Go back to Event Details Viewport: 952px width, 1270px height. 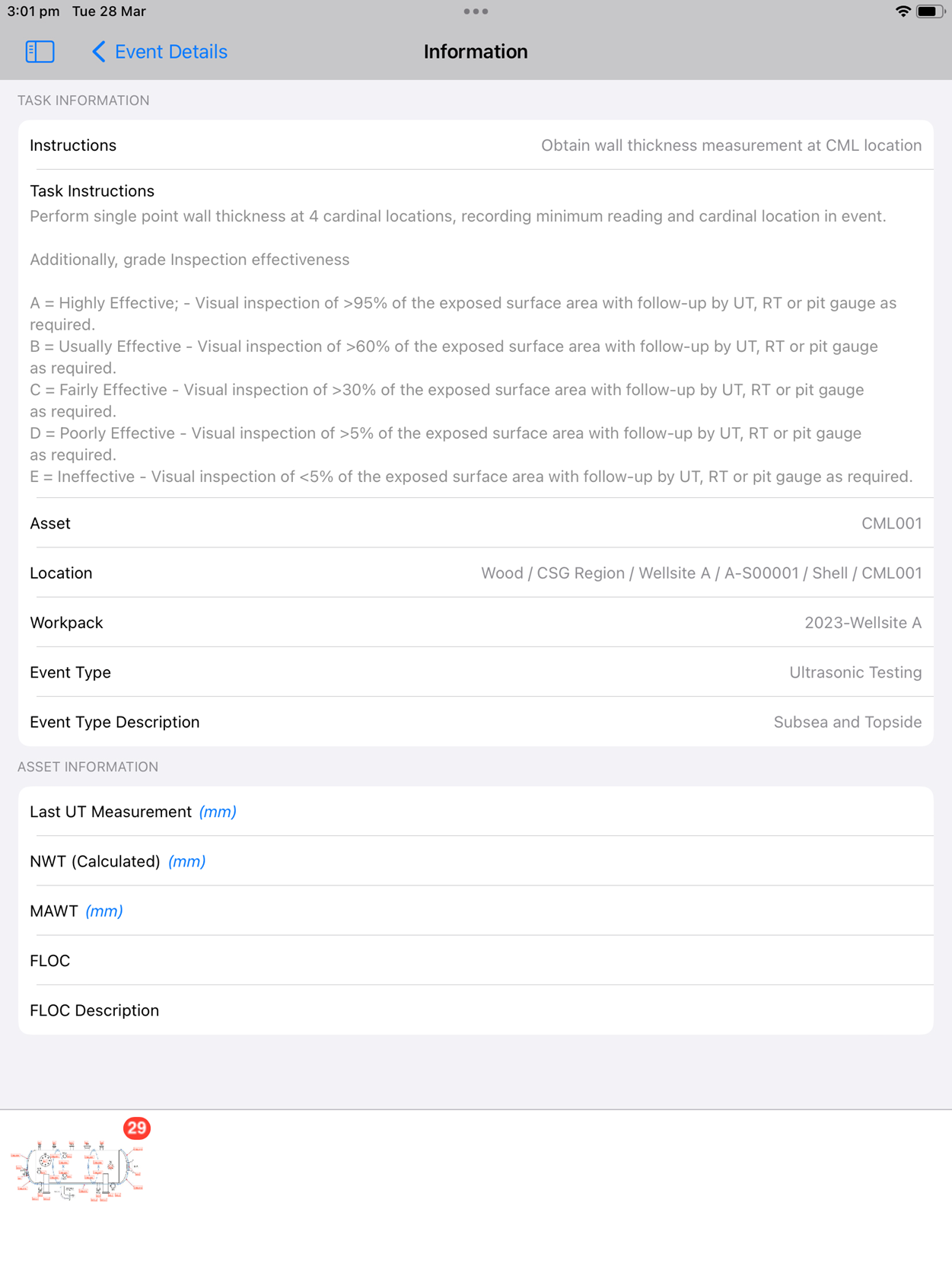click(160, 52)
